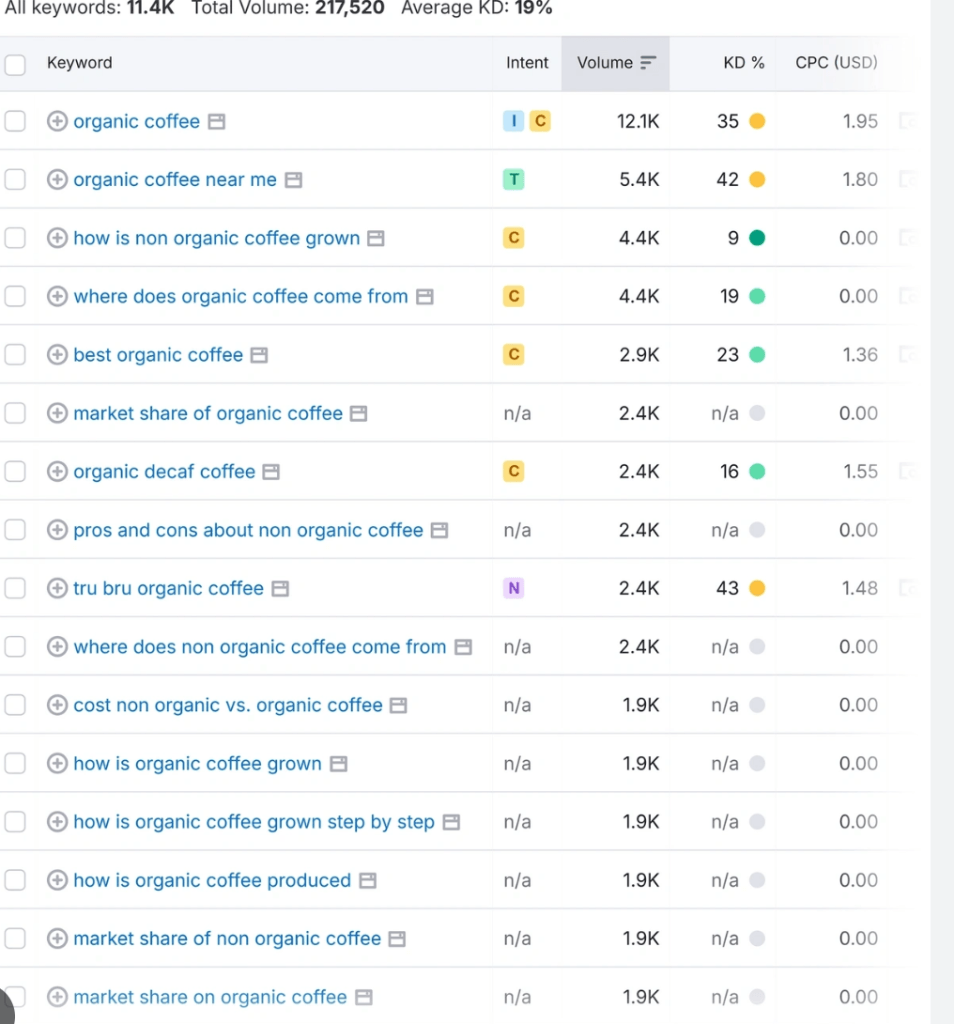Click the yellow KD difficulty dot beside 35

tap(759, 121)
